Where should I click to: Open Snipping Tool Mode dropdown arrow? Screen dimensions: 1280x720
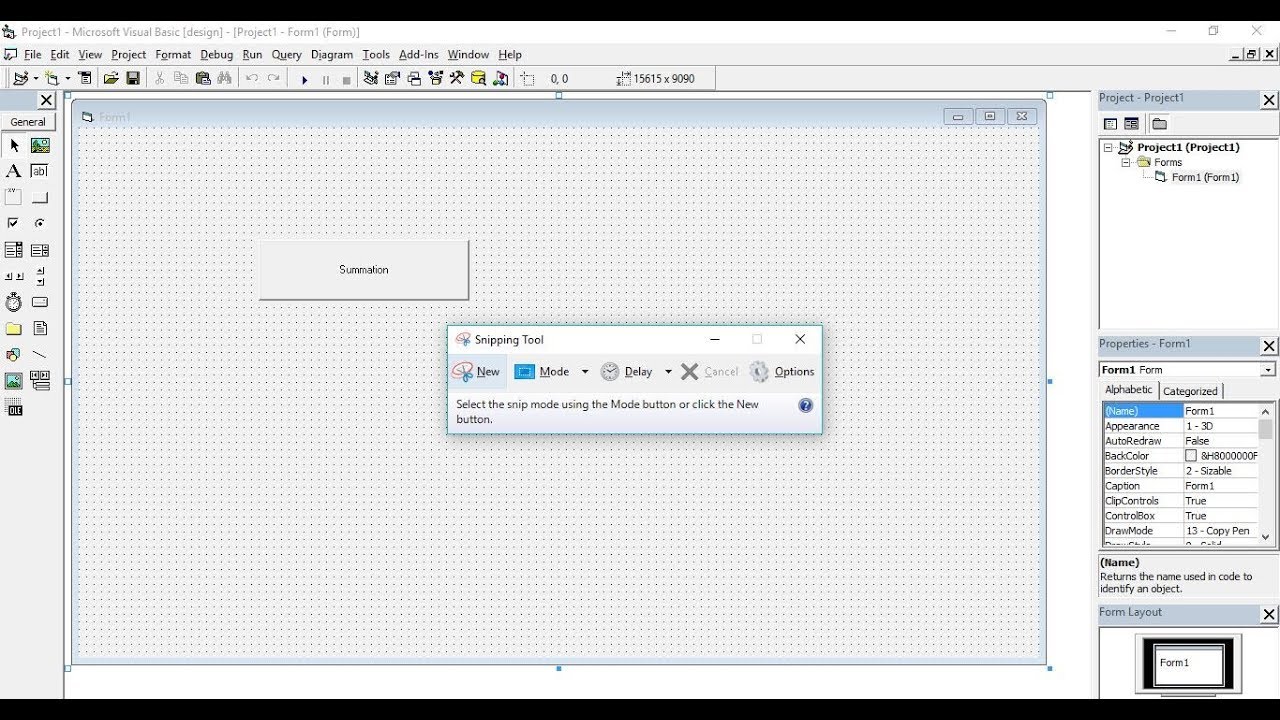click(x=585, y=372)
